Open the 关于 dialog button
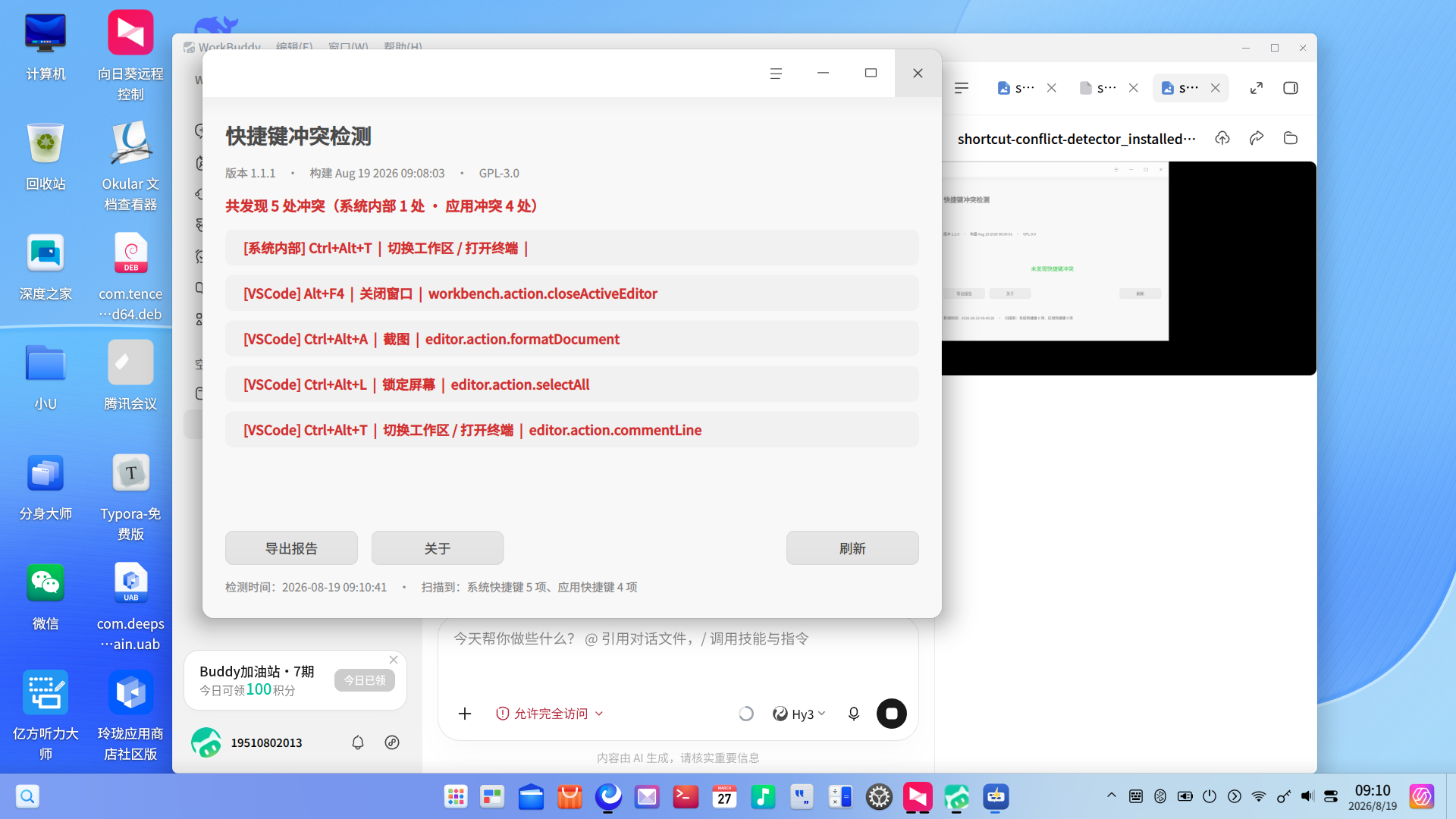The width and height of the screenshot is (1456, 819). (x=438, y=548)
